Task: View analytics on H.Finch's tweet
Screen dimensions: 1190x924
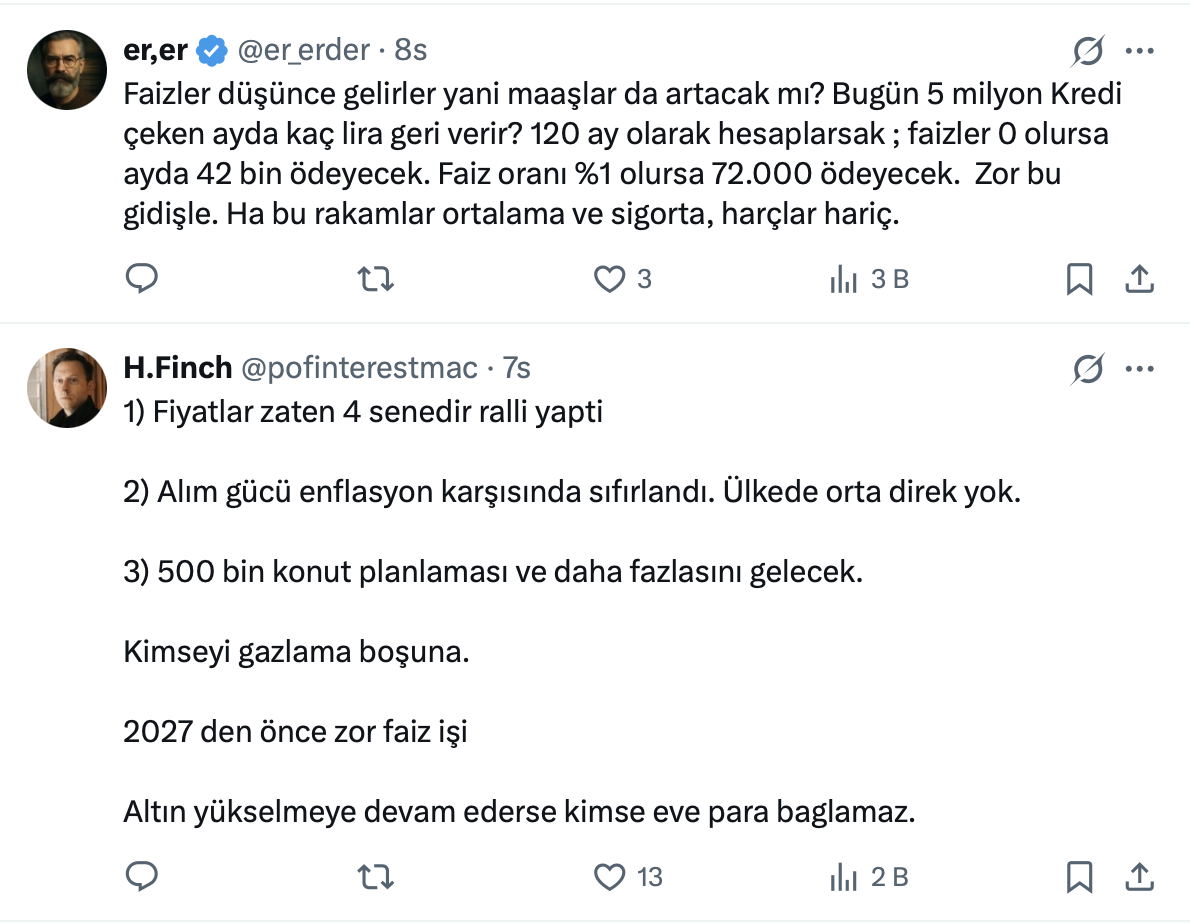Action: 845,878
